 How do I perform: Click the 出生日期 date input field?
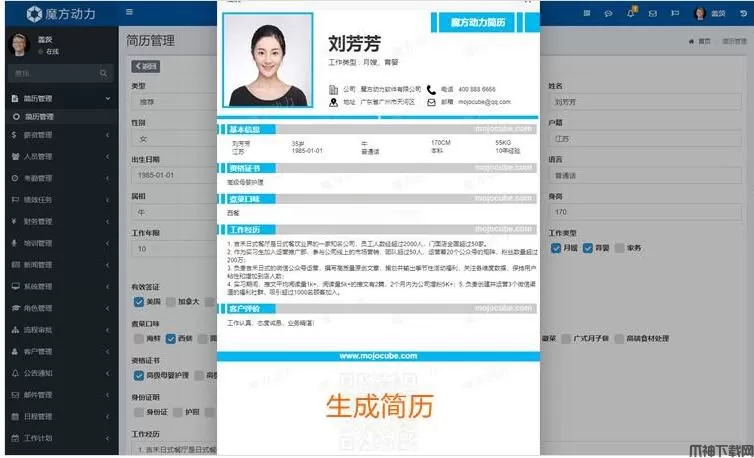(x=174, y=175)
